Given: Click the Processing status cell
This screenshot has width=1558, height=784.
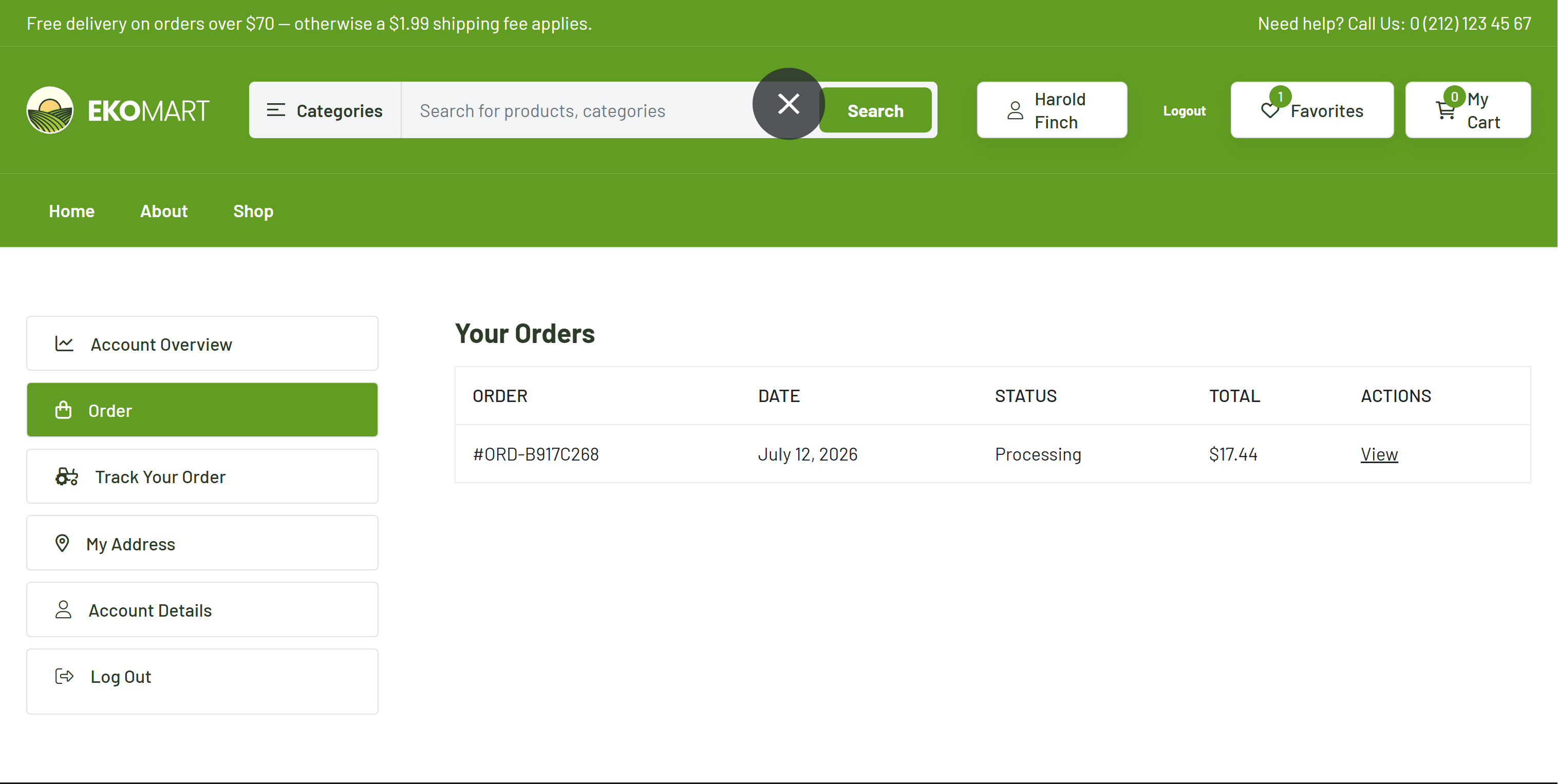Looking at the screenshot, I should coord(1038,454).
